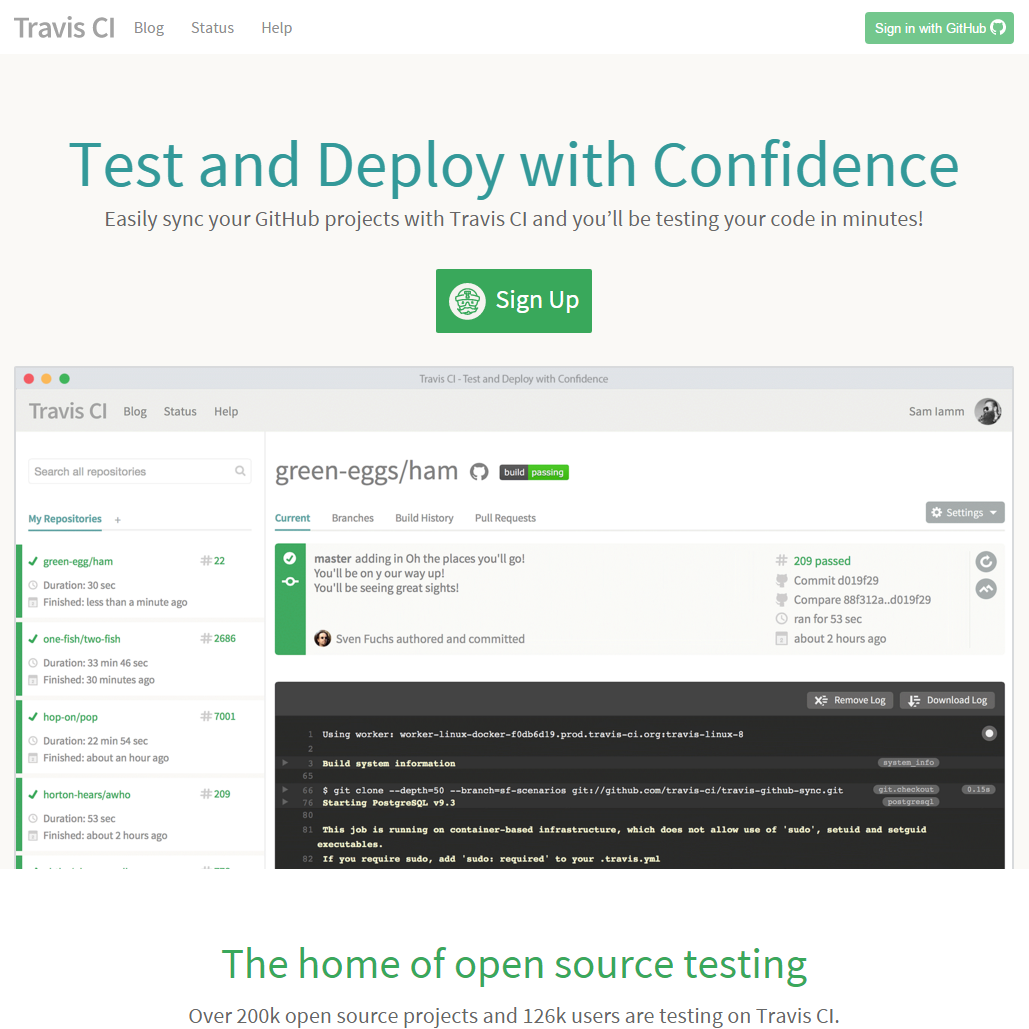Open Help in the top page navigation
Screen dimensions: 1029x1029
[x=276, y=28]
